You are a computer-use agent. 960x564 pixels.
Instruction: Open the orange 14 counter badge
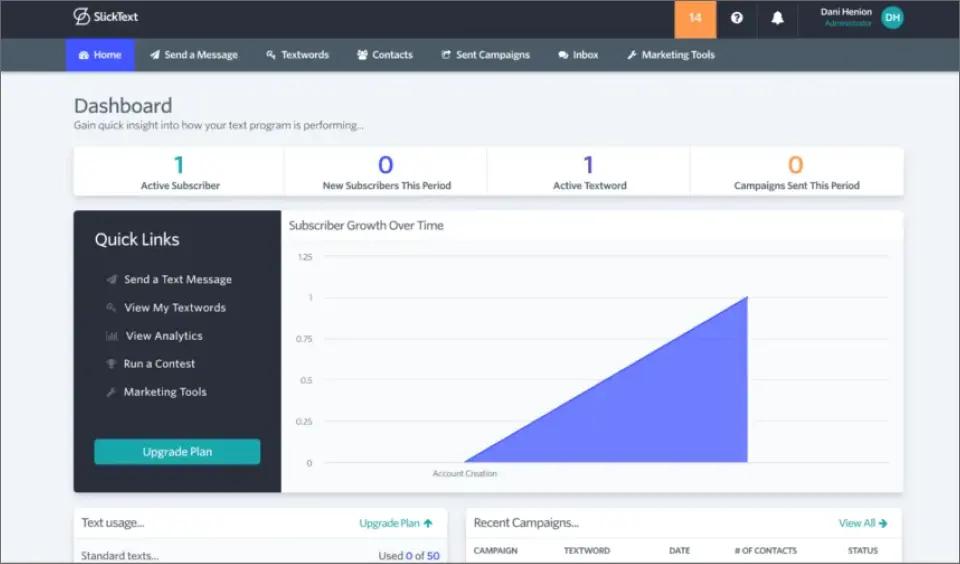[x=695, y=19]
